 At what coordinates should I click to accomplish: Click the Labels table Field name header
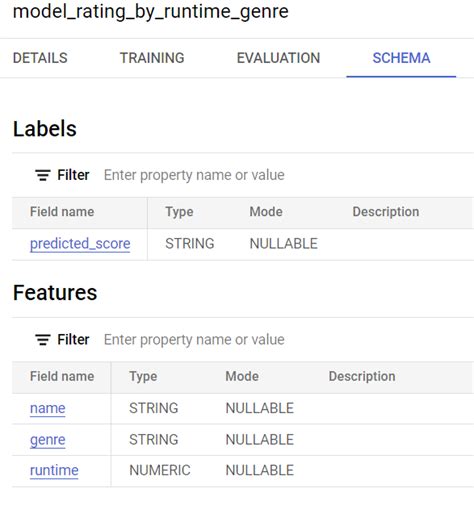coord(62,212)
